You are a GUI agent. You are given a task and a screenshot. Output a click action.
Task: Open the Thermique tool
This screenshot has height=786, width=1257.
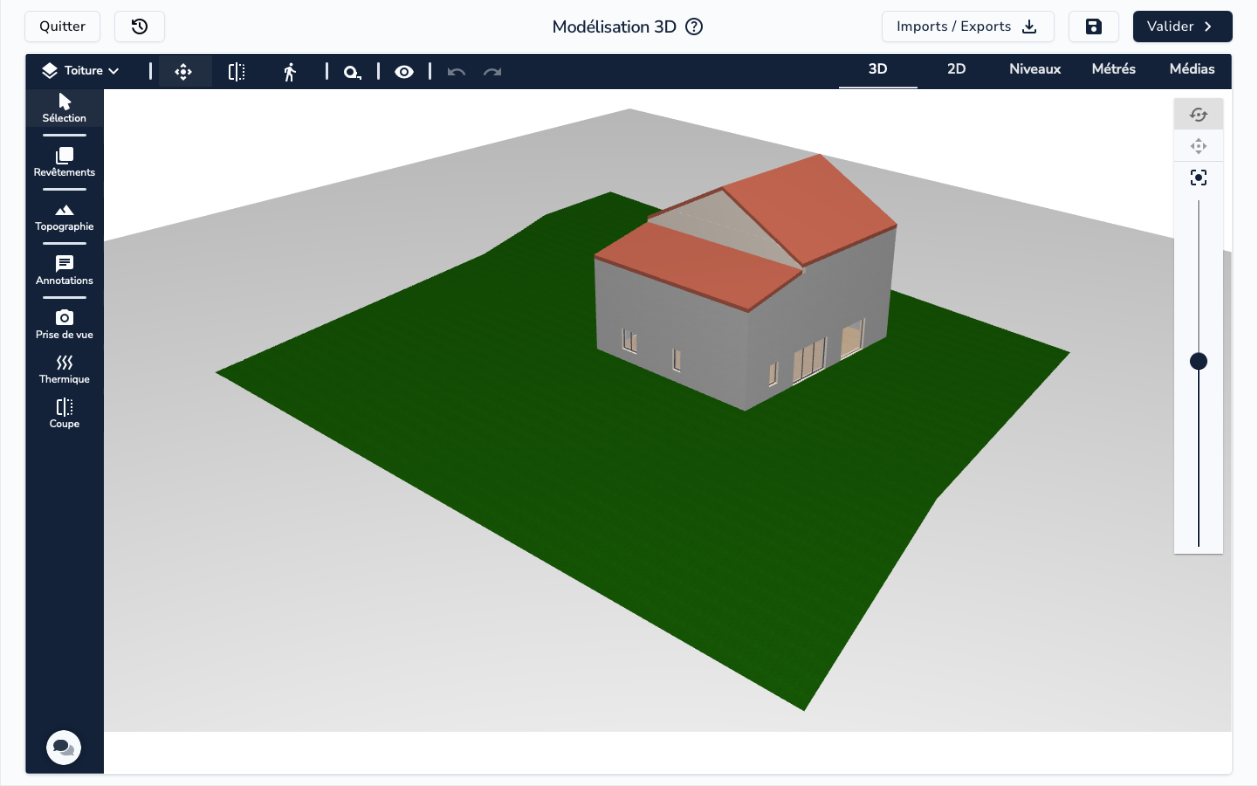64,369
